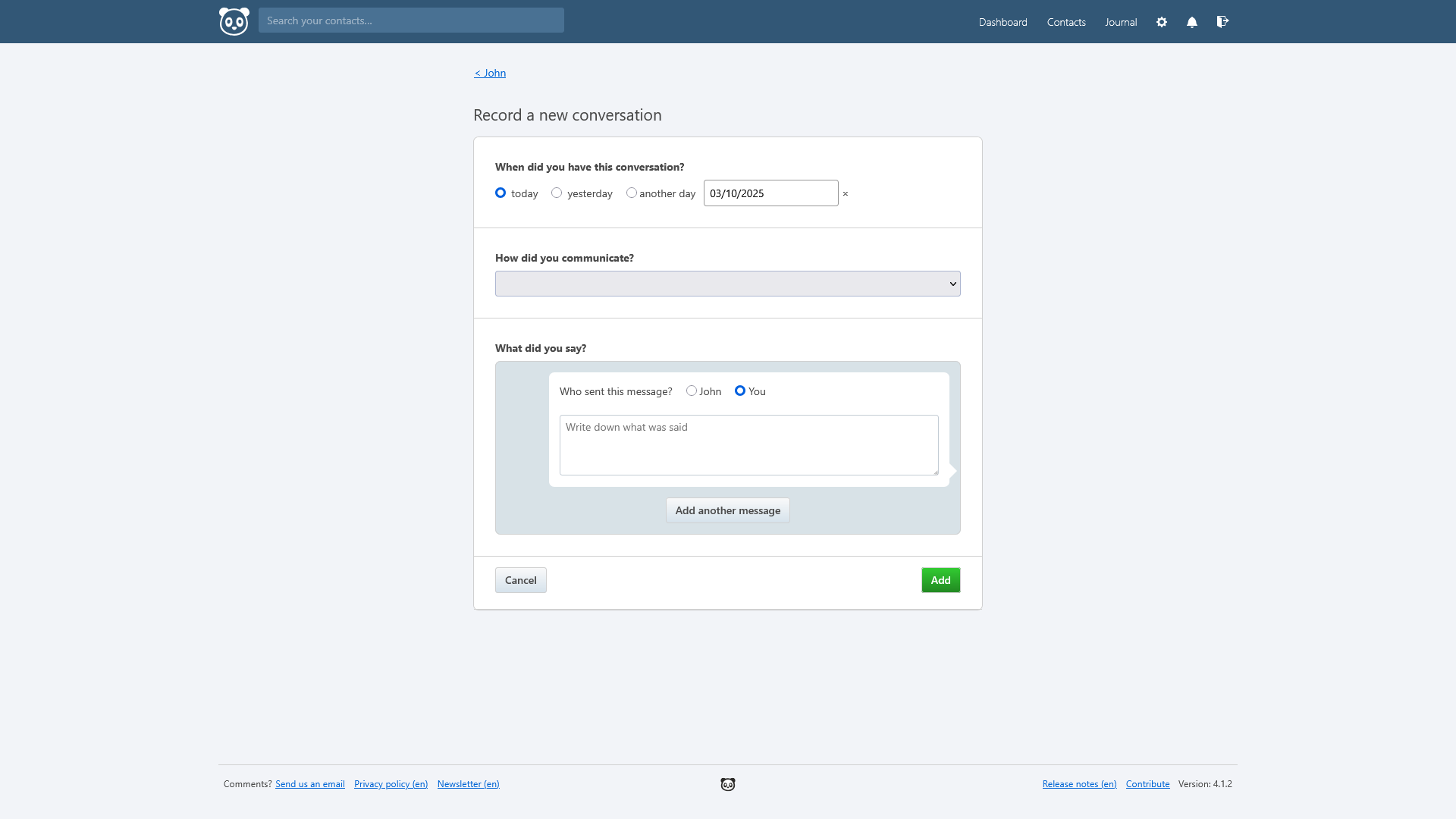
Task: Click the Monica panda logo
Action: click(x=234, y=21)
